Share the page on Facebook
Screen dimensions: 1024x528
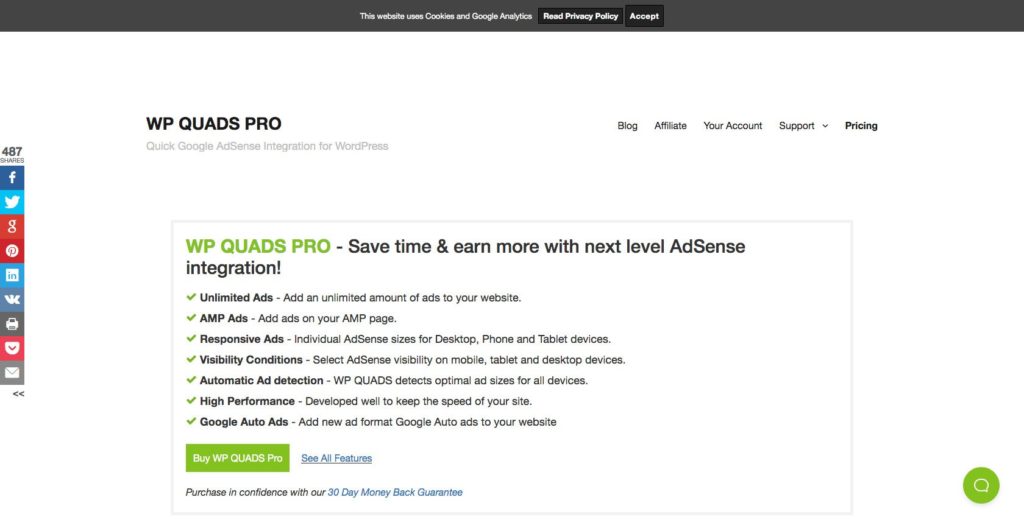[x=12, y=178]
